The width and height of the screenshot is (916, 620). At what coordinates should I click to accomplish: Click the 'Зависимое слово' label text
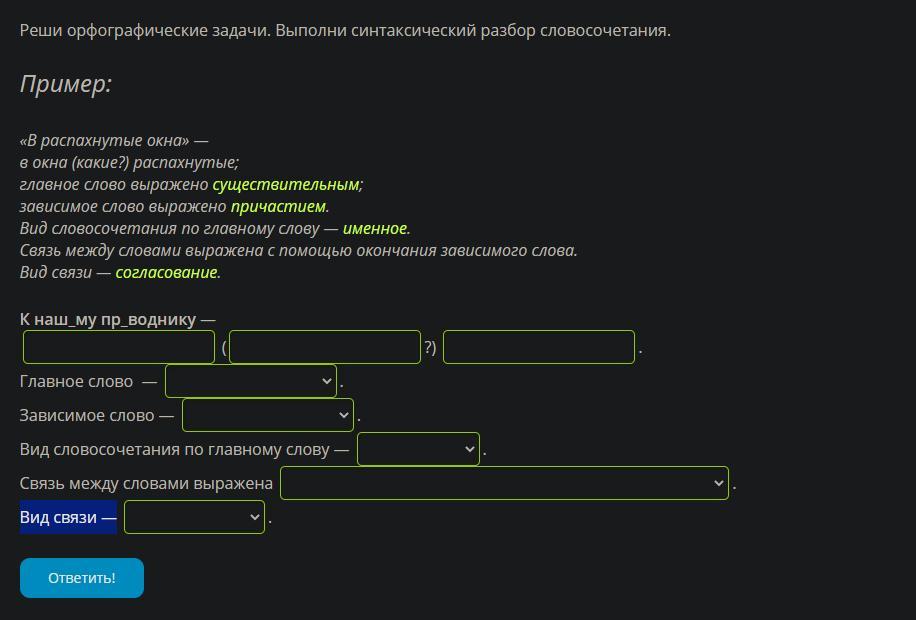click(x=87, y=415)
